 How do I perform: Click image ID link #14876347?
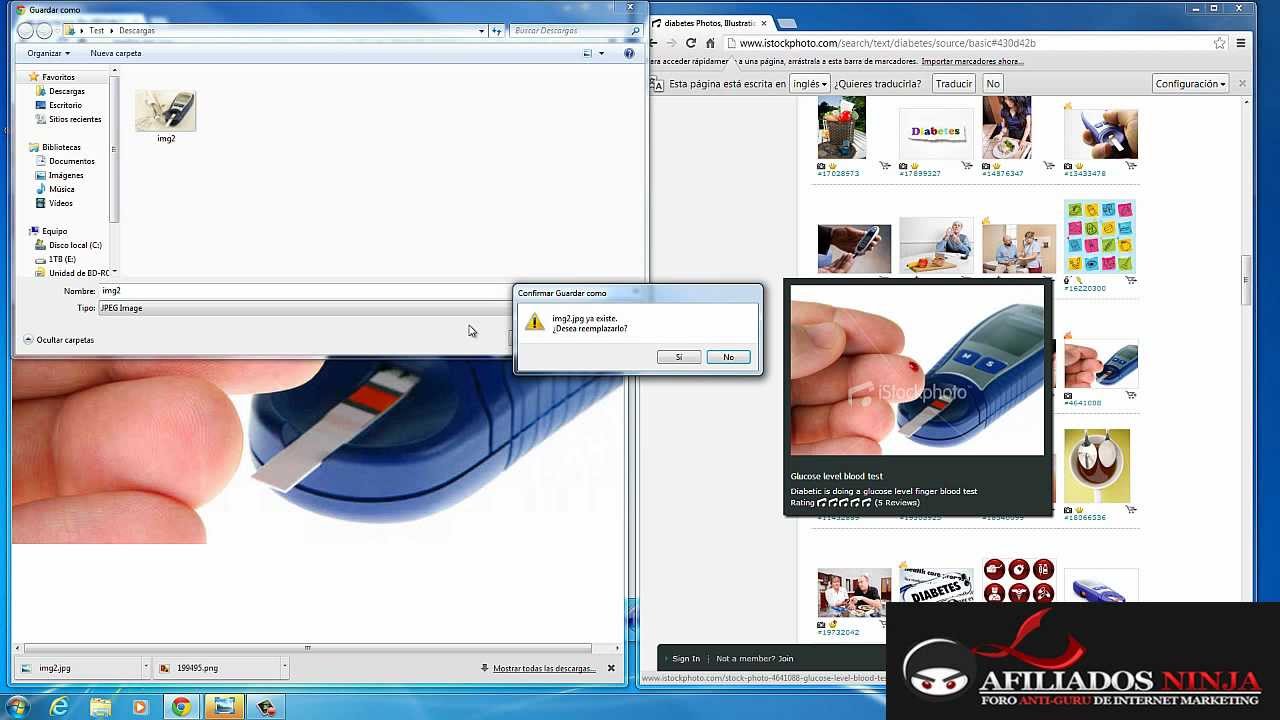(x=1002, y=174)
